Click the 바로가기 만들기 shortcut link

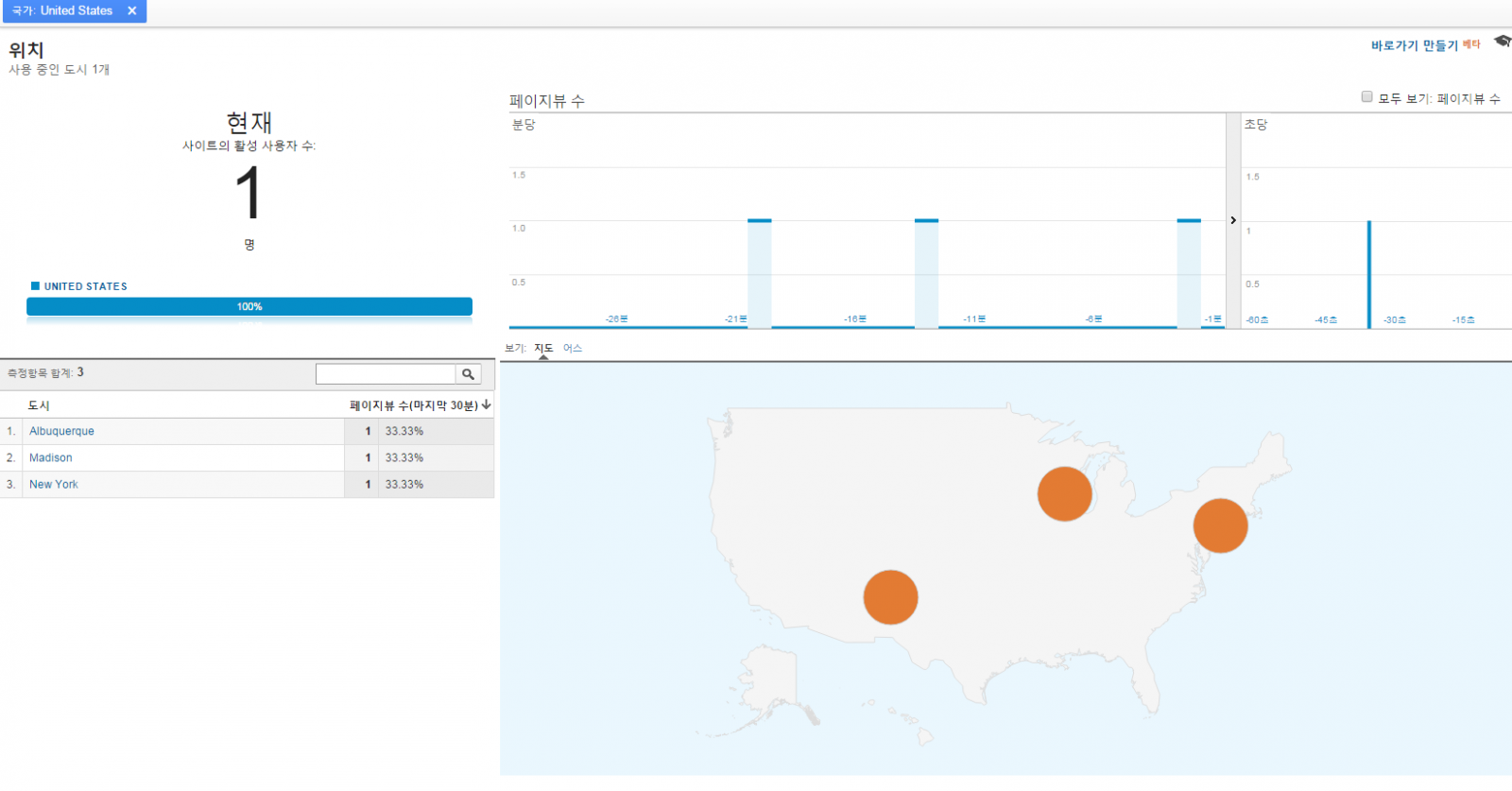pos(1415,45)
